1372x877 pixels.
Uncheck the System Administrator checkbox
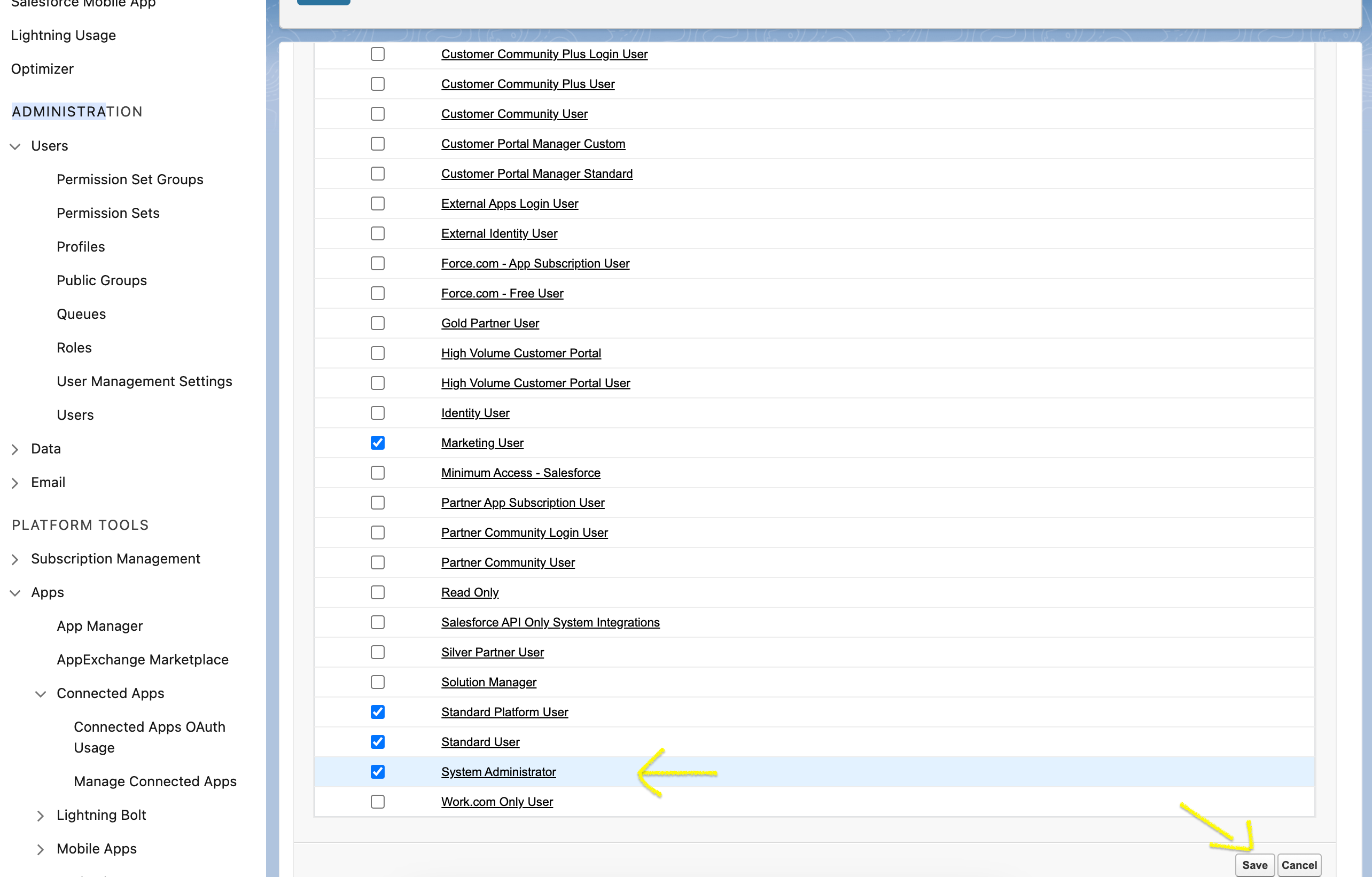click(x=378, y=772)
